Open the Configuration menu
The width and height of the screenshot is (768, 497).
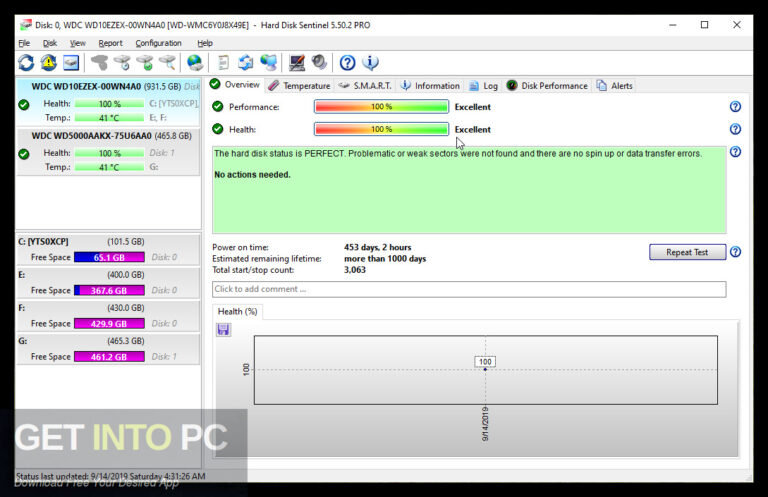(158, 43)
